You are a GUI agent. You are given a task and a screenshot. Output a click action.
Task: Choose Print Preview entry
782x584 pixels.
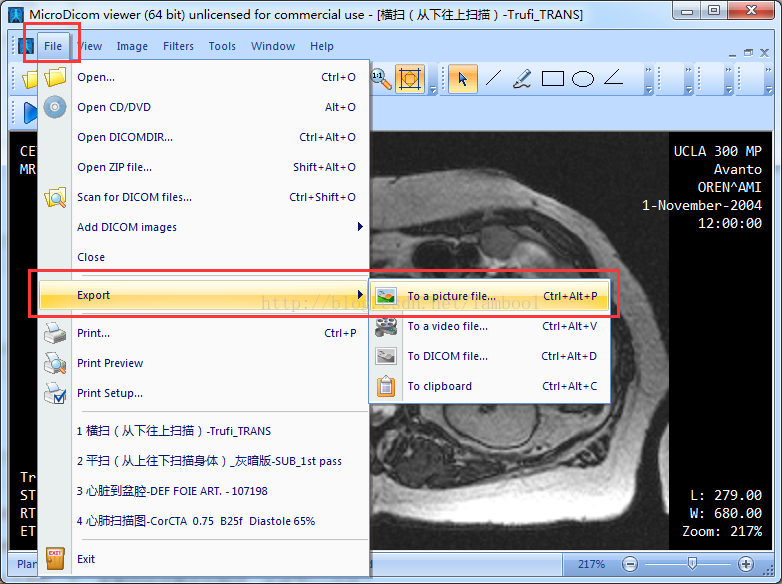click(204, 363)
